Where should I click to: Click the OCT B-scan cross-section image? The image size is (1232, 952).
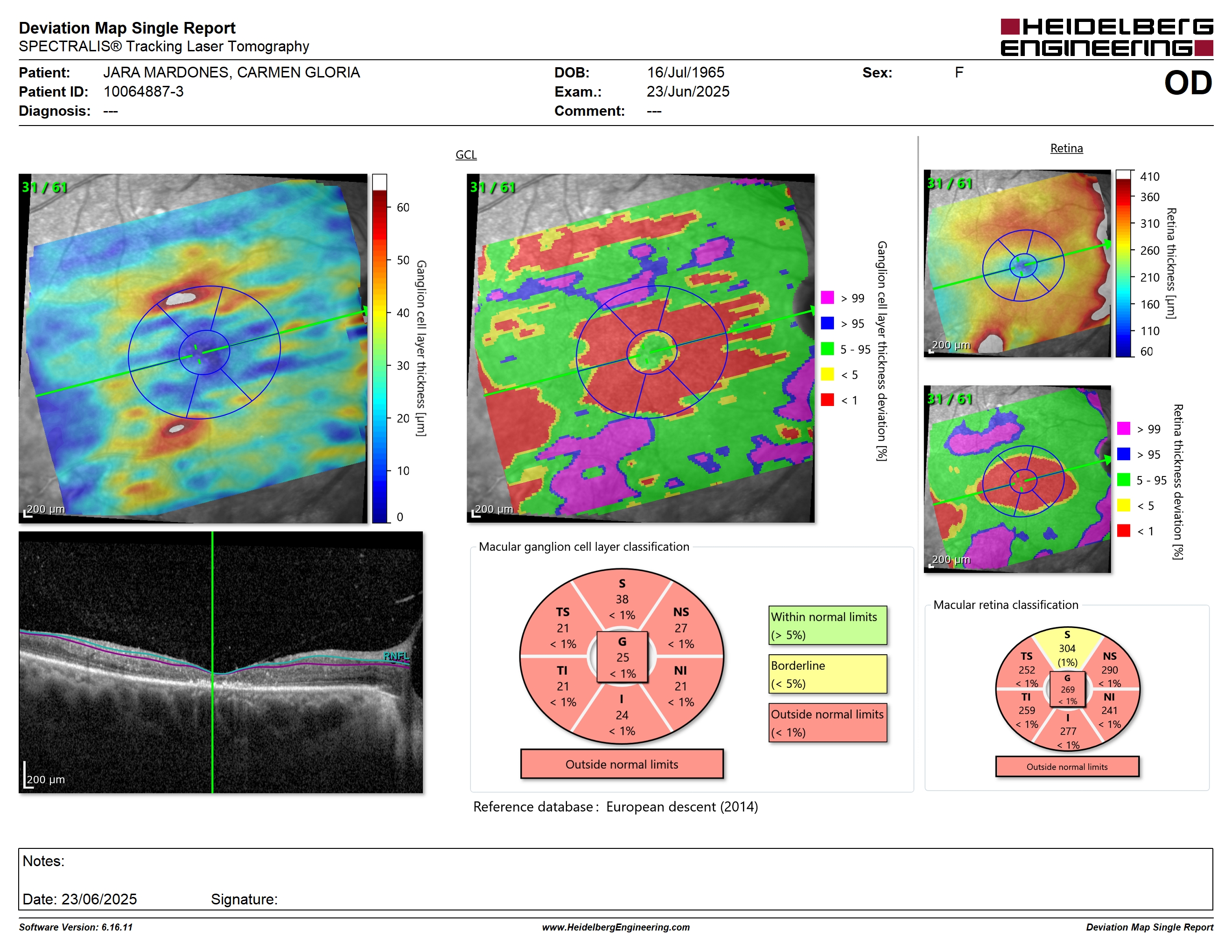point(221,662)
